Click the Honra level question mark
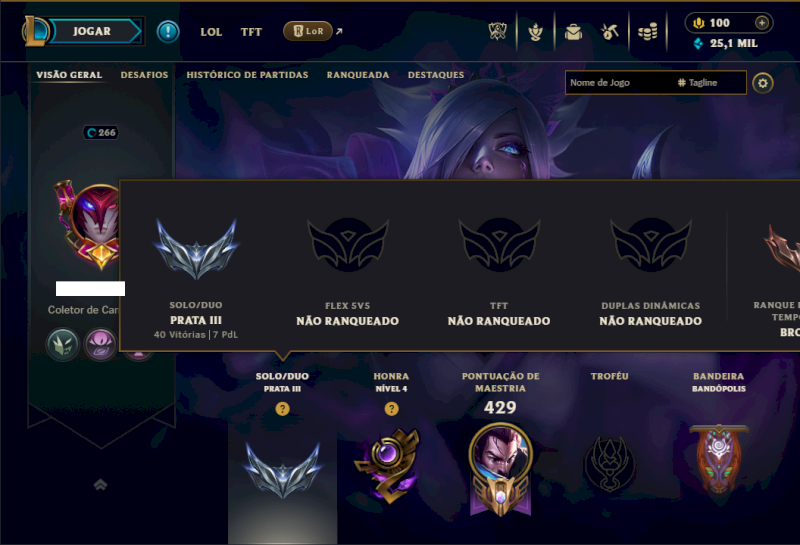The width and height of the screenshot is (800, 545). (391, 409)
